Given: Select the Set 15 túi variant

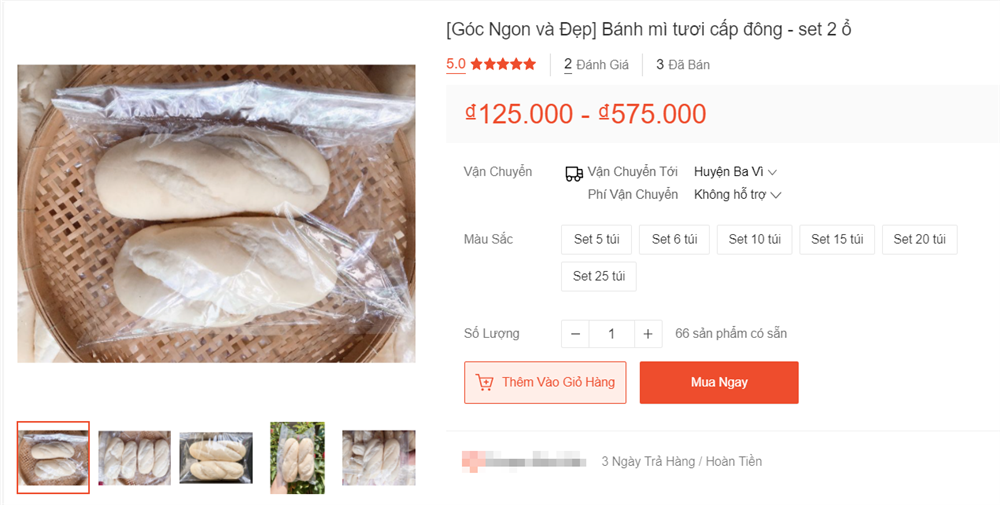Looking at the screenshot, I should pyautogui.click(x=837, y=239).
